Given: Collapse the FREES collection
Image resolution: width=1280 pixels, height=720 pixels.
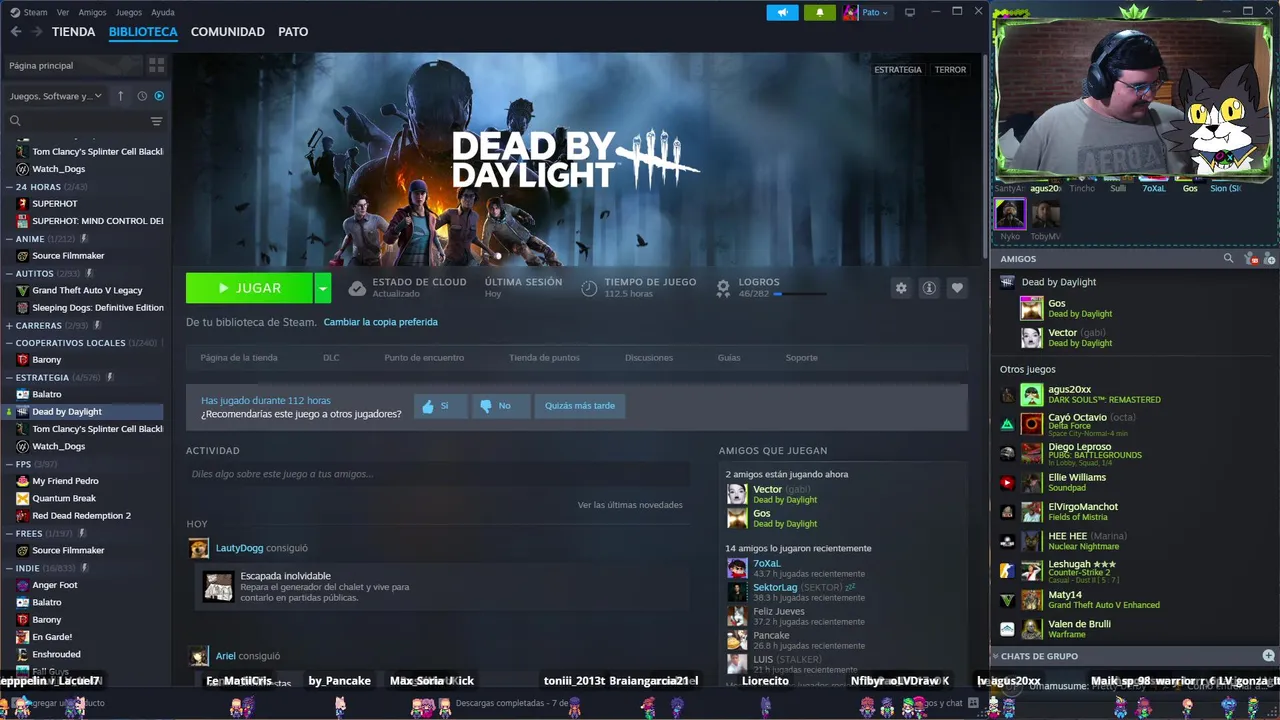Looking at the screenshot, I should click(x=9, y=533).
